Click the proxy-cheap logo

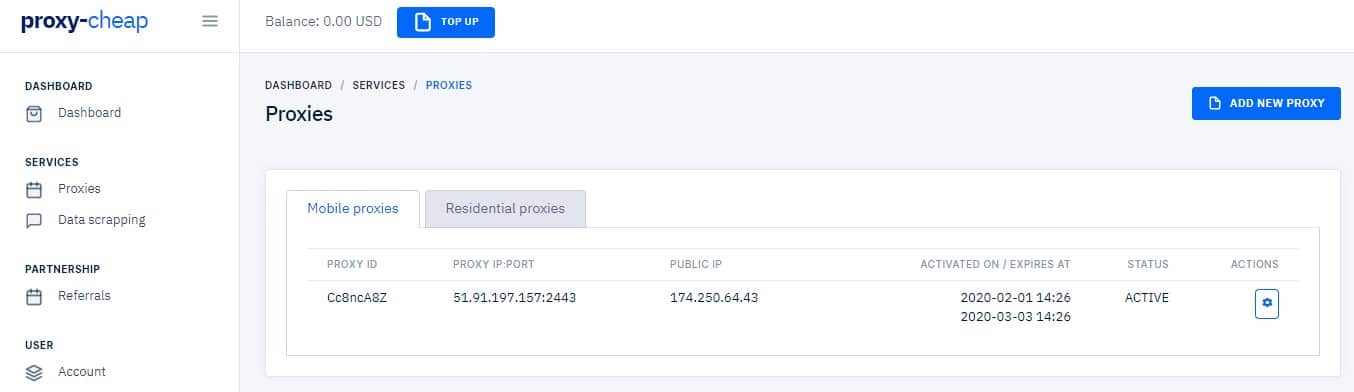(84, 22)
